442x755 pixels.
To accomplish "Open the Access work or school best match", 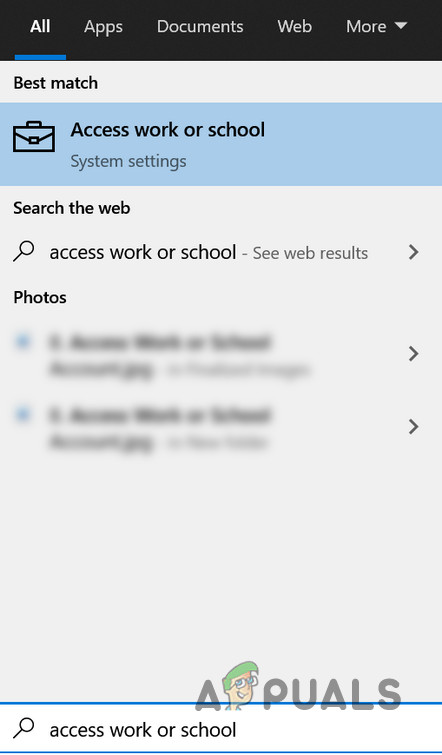I will pos(221,144).
